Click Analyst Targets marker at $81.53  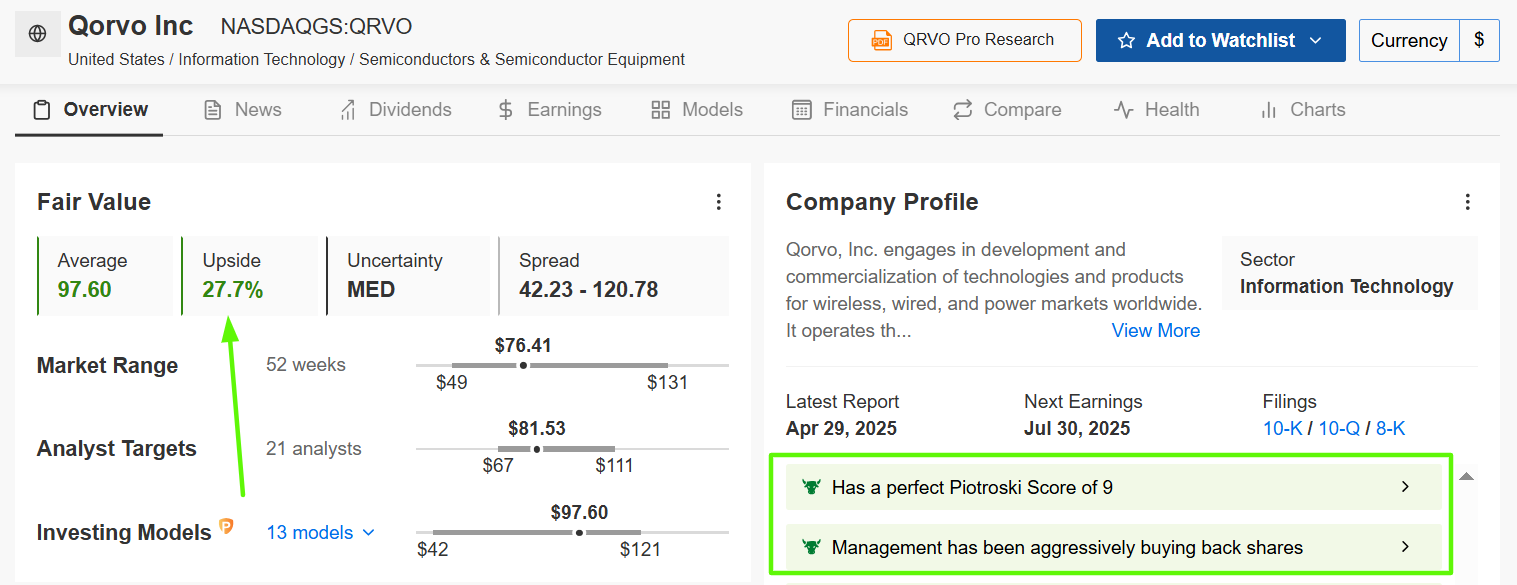(x=537, y=449)
